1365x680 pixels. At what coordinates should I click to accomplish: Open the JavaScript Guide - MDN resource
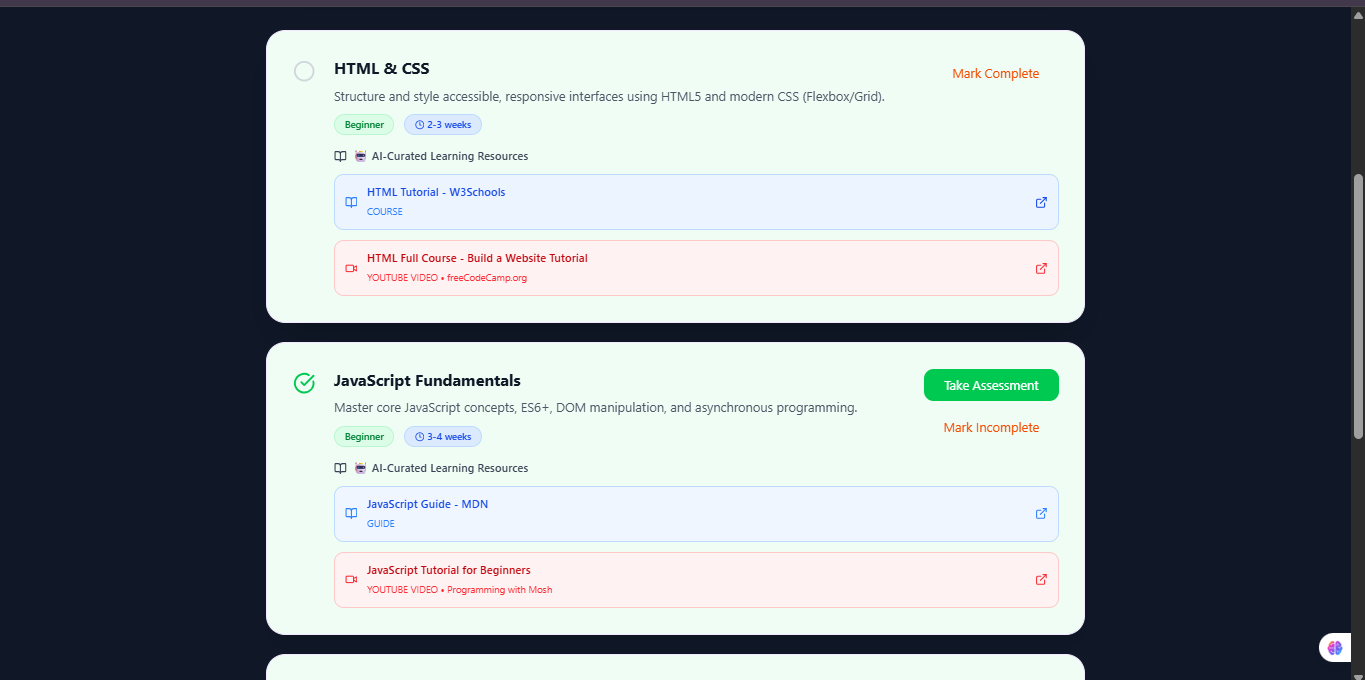[x=696, y=514]
